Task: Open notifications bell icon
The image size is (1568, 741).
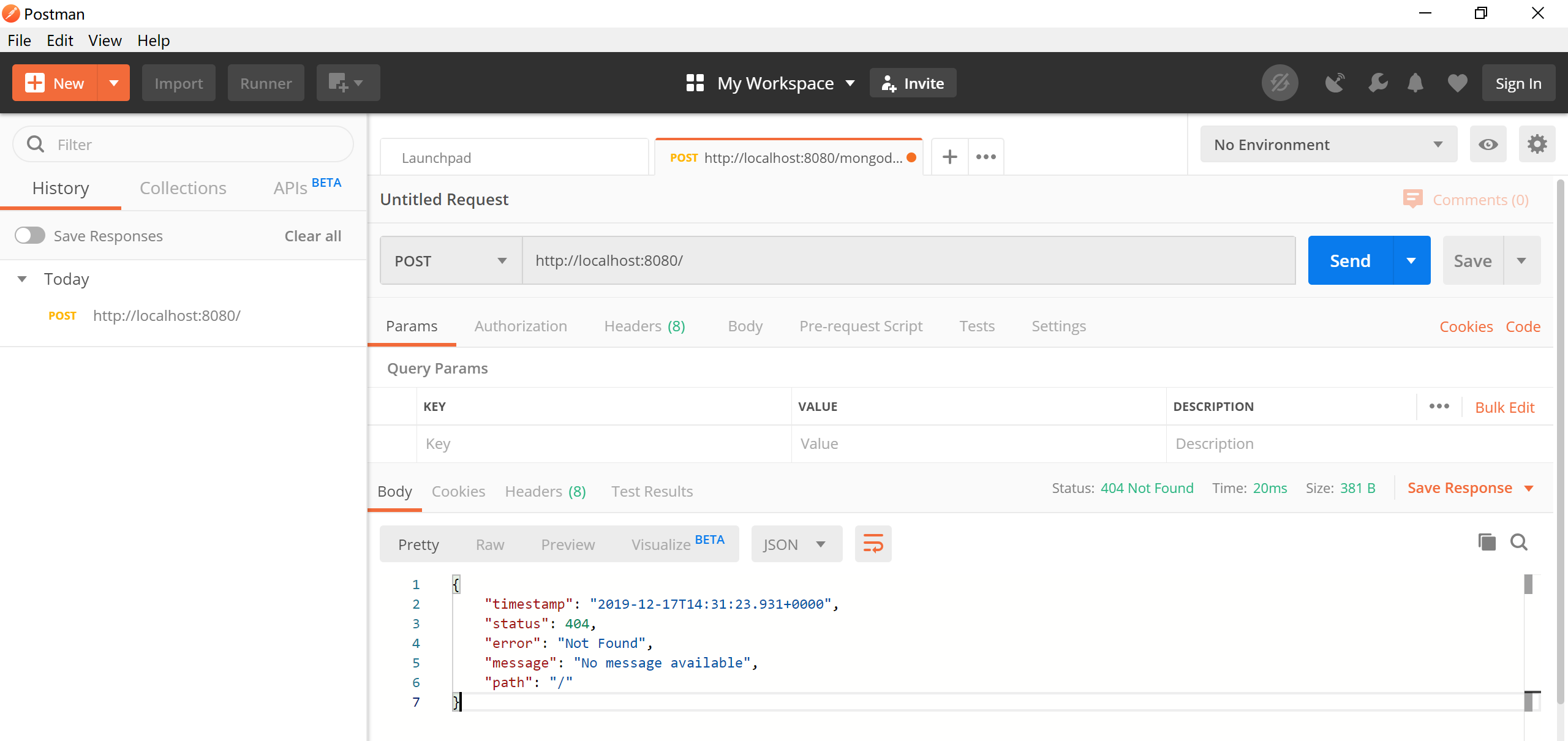Action: click(1415, 83)
